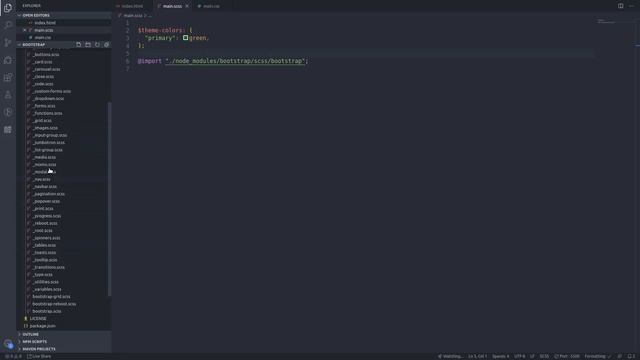Open _images.scss in the explorer
Viewport: 640px width, 360px height.
45,128
